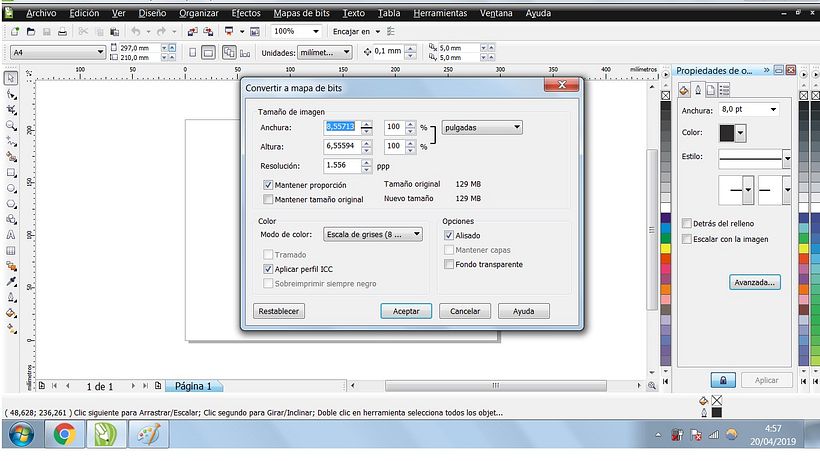Select portrait page orientation icon
This screenshot has width=820, height=461.
pyautogui.click(x=192, y=53)
